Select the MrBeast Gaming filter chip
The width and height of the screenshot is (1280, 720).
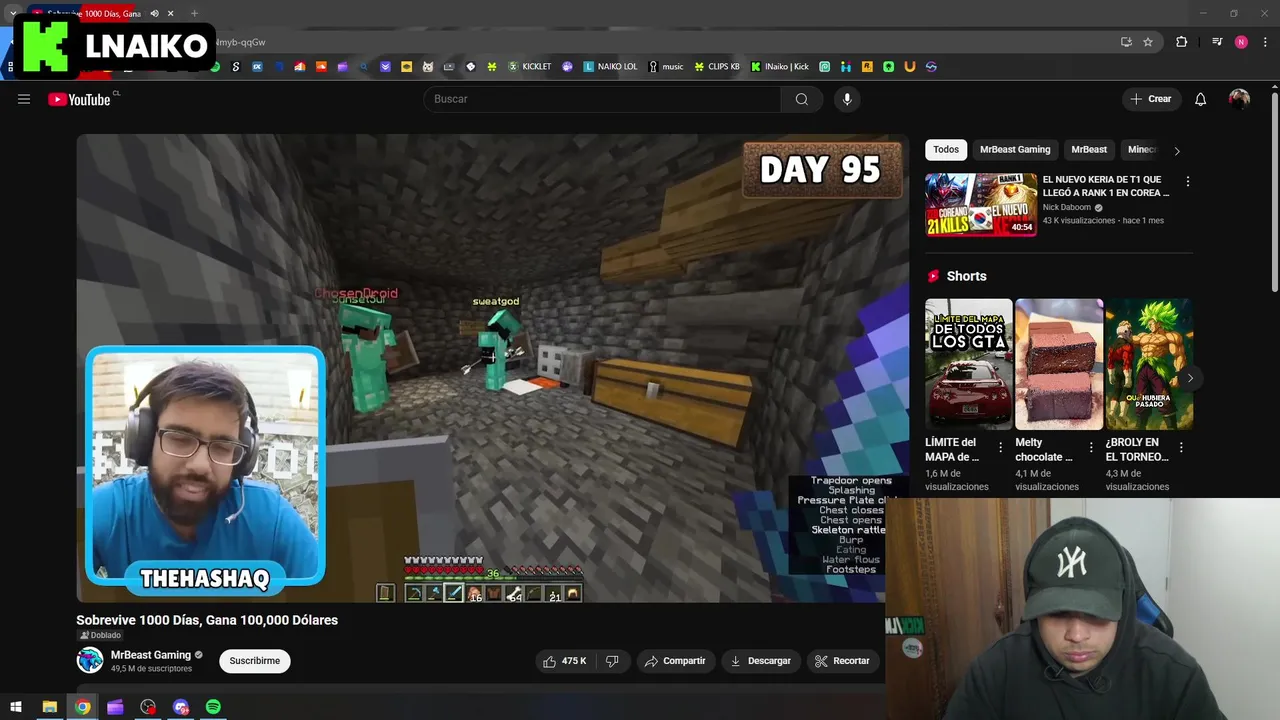[x=1015, y=150]
